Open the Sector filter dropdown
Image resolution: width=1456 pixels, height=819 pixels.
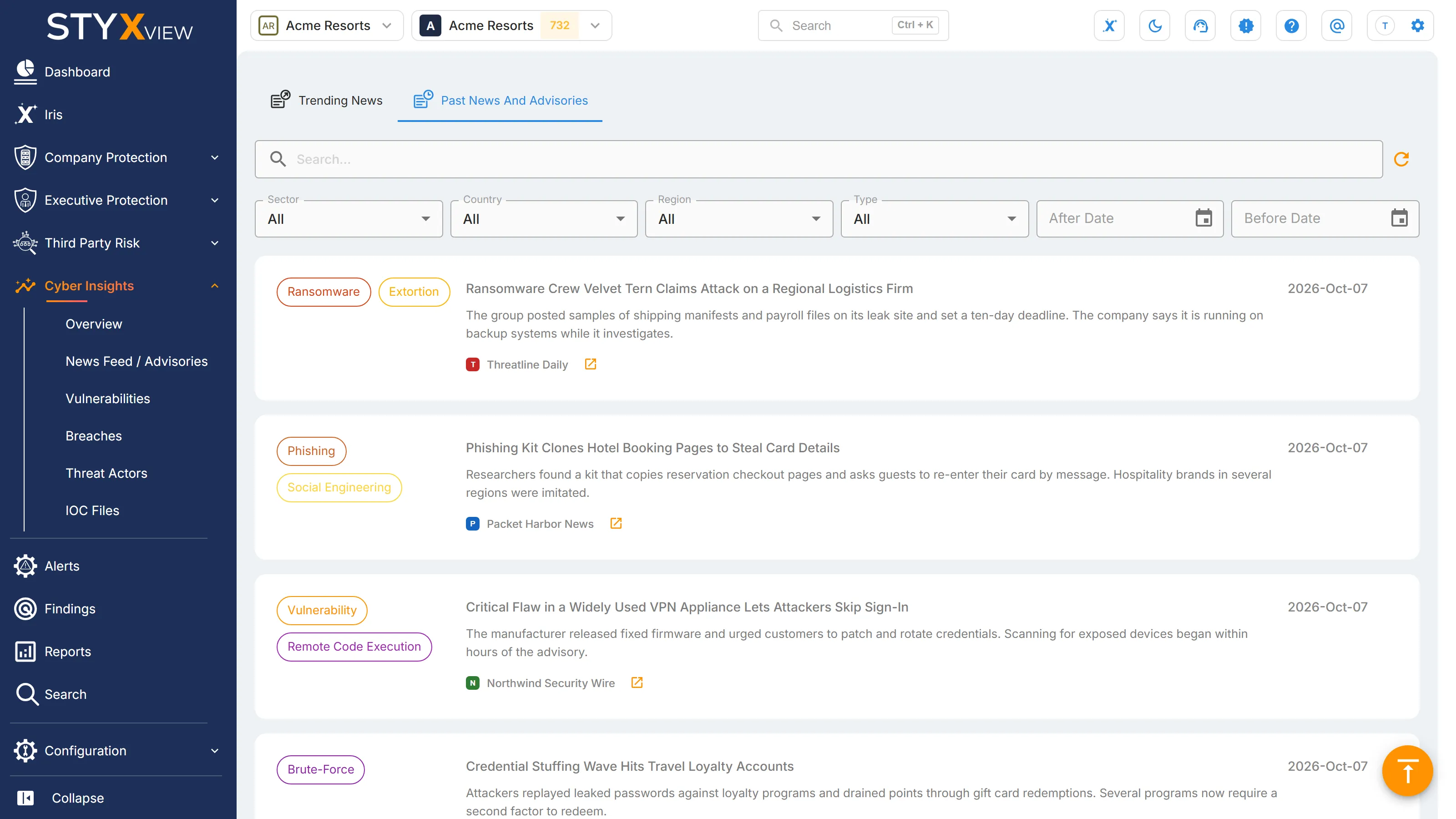click(x=349, y=219)
